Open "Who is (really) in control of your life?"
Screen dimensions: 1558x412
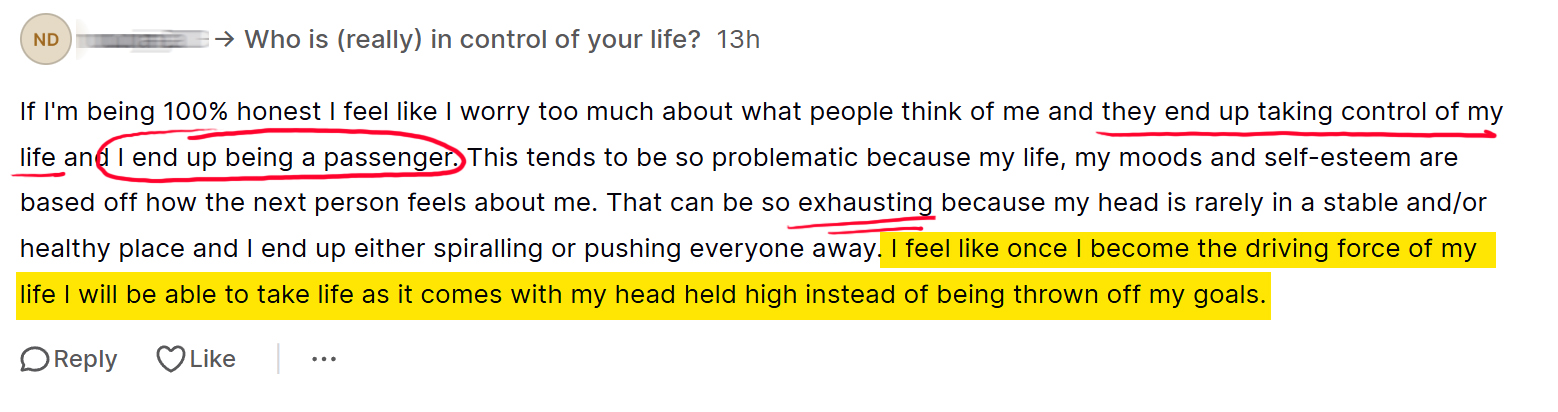pyautogui.click(x=472, y=40)
